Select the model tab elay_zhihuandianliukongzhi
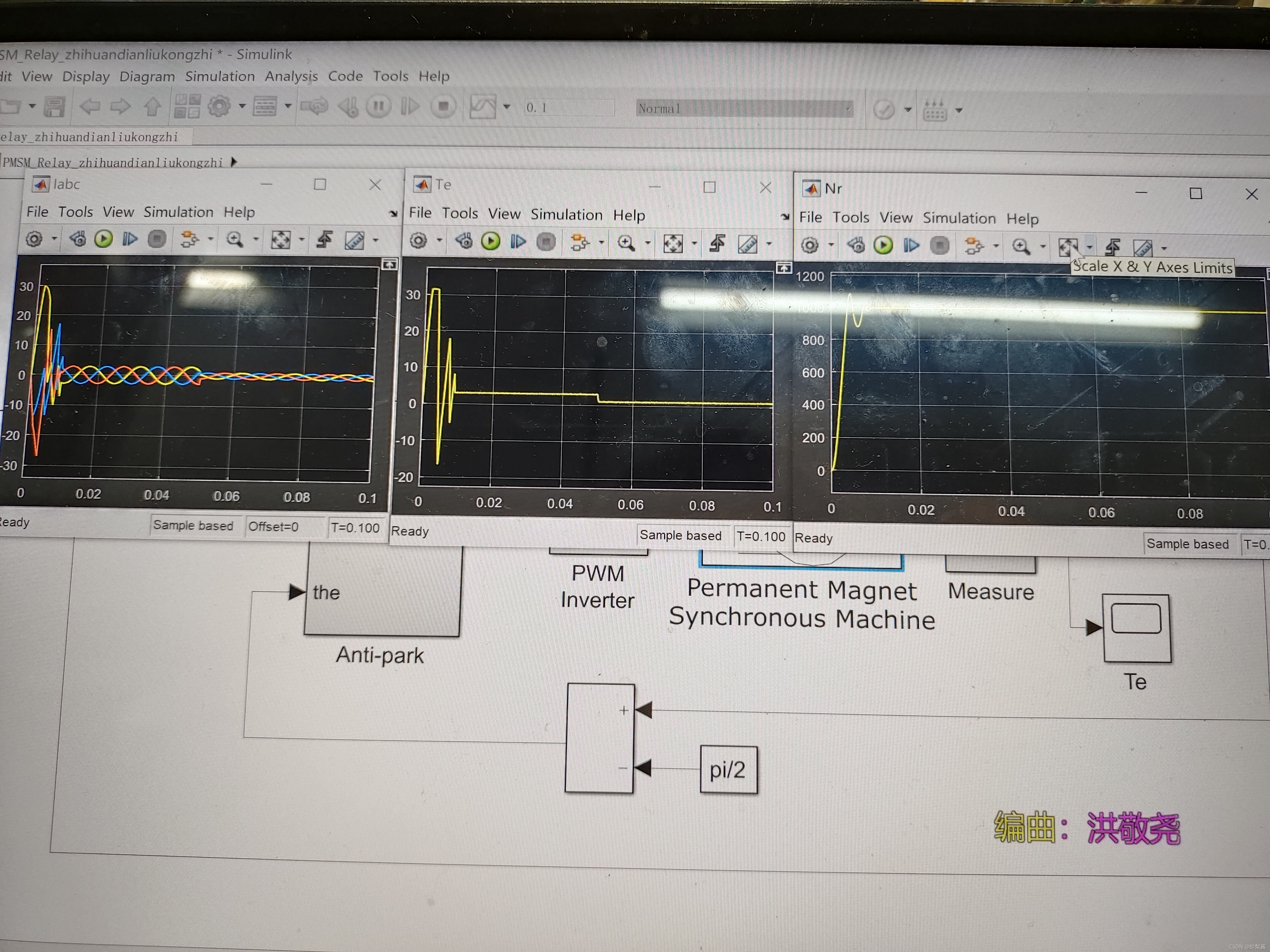This screenshot has width=1270, height=952. tap(90, 137)
